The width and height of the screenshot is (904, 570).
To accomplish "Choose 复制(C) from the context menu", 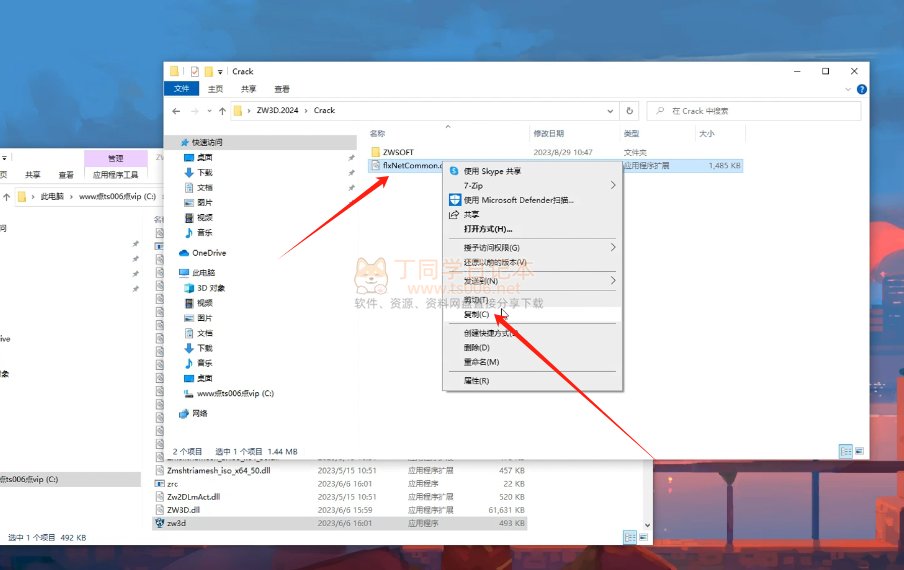I will (x=476, y=314).
